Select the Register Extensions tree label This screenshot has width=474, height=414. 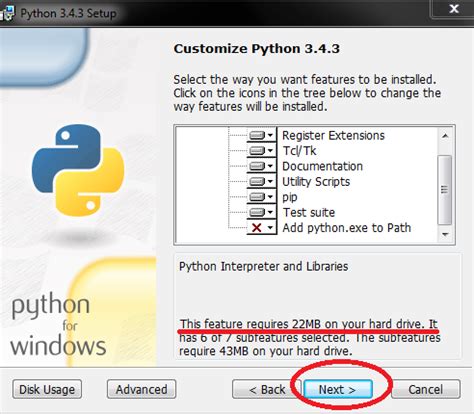coord(333,135)
